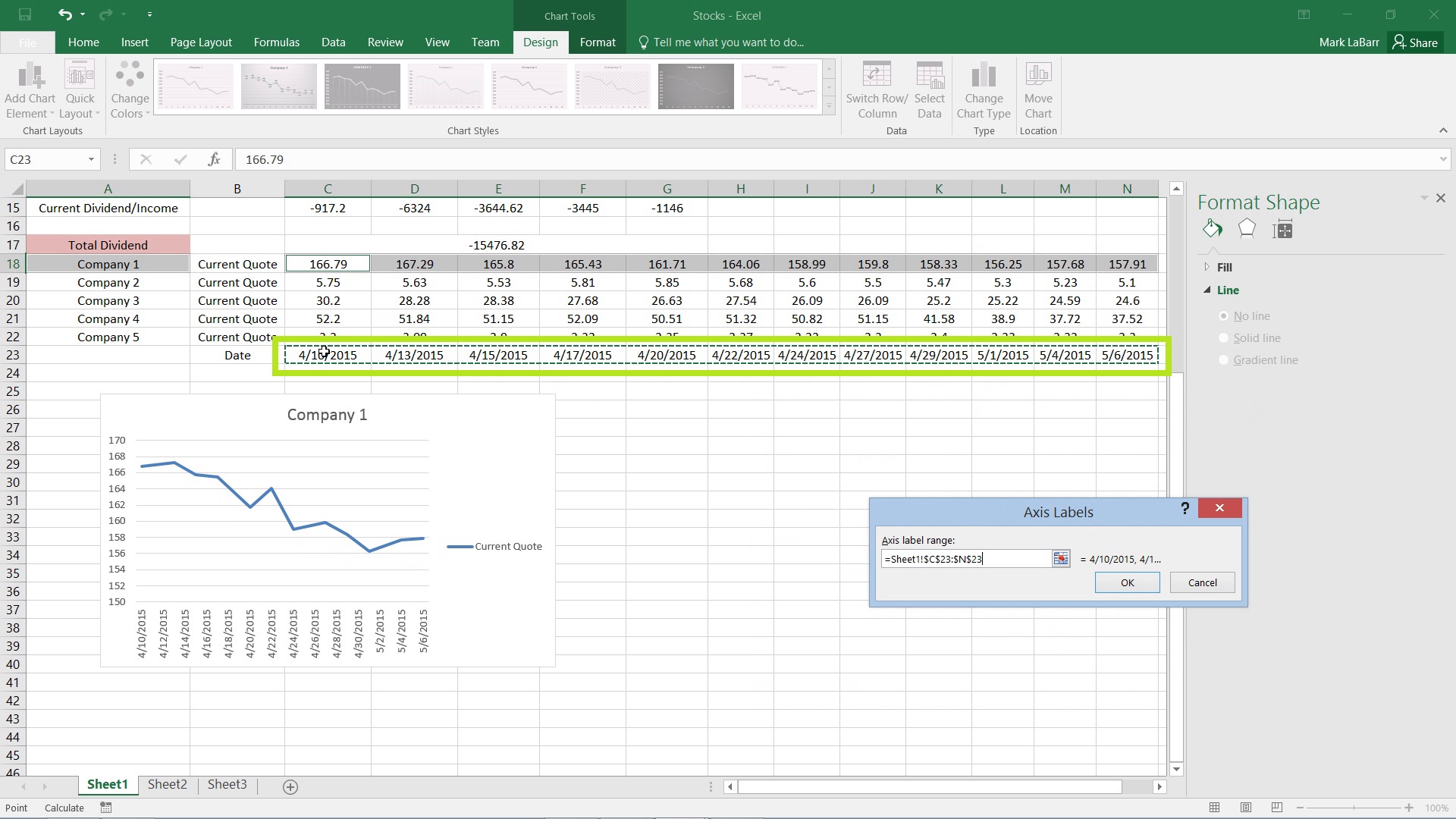The height and width of the screenshot is (819, 1456).
Task: Click the Design tab in ribbon
Action: pos(540,42)
